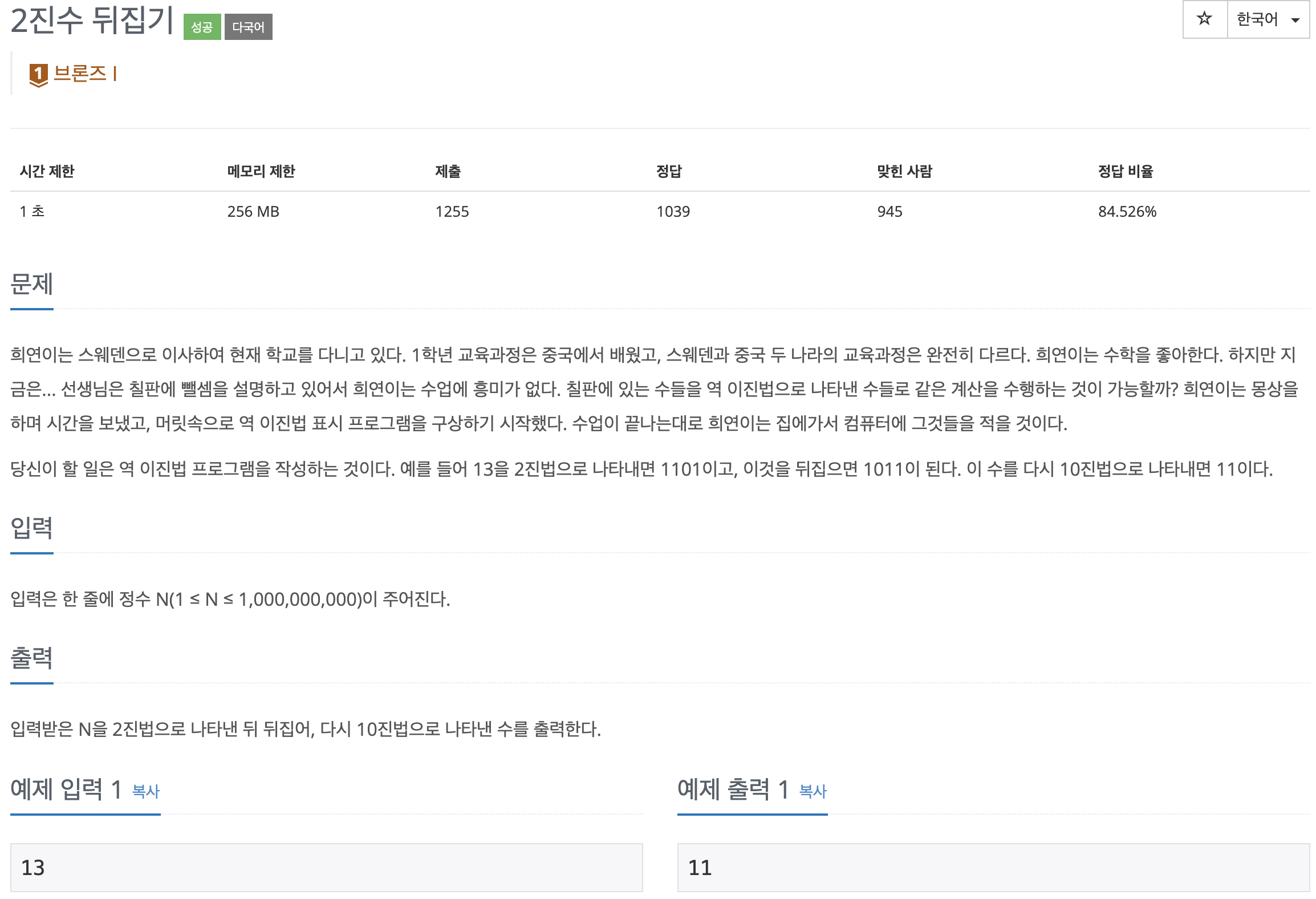Click the 브론즈 I tier text
This screenshot has width=1316, height=899.
86,73
